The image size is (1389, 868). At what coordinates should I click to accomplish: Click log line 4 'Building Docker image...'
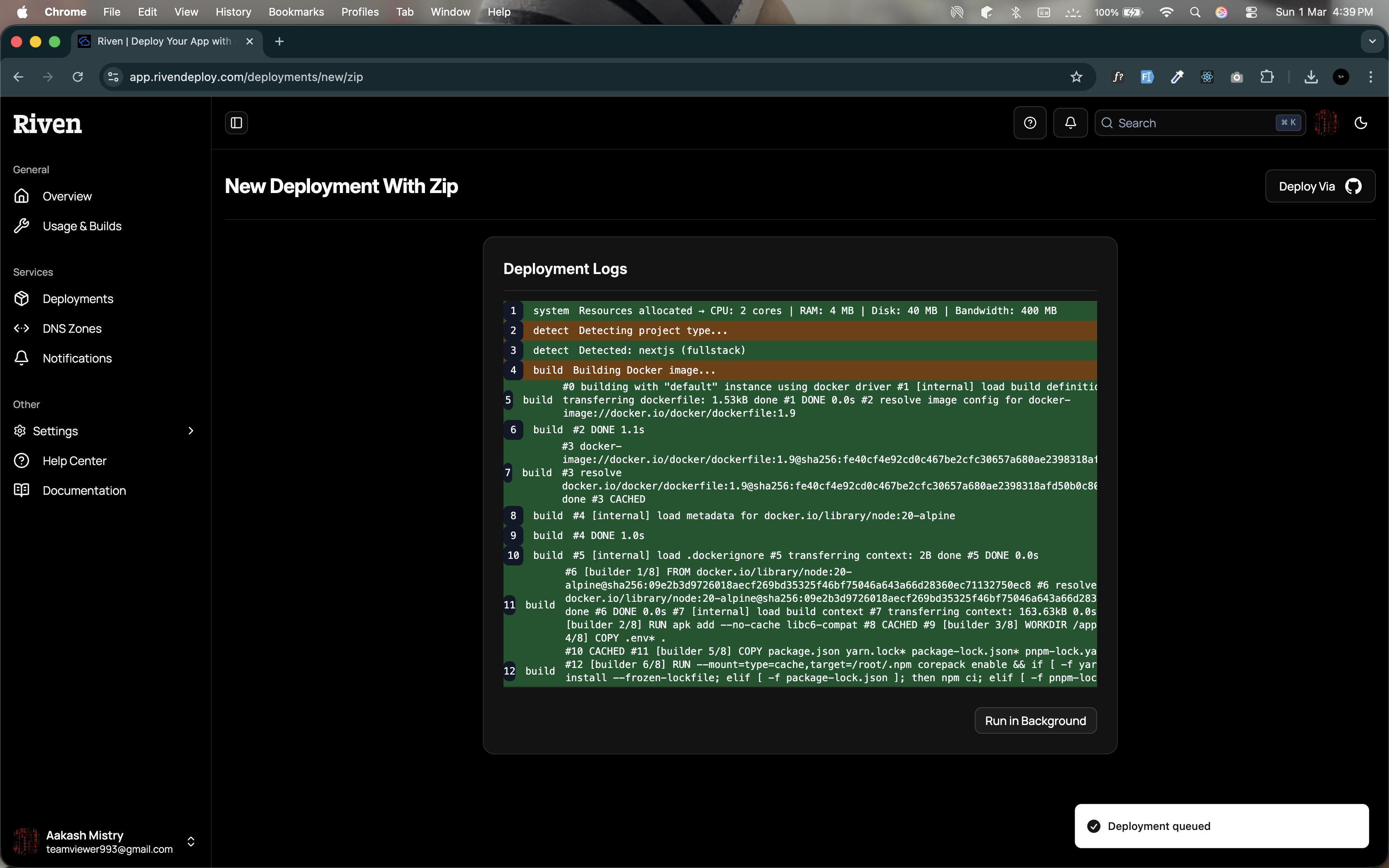[x=800, y=370]
